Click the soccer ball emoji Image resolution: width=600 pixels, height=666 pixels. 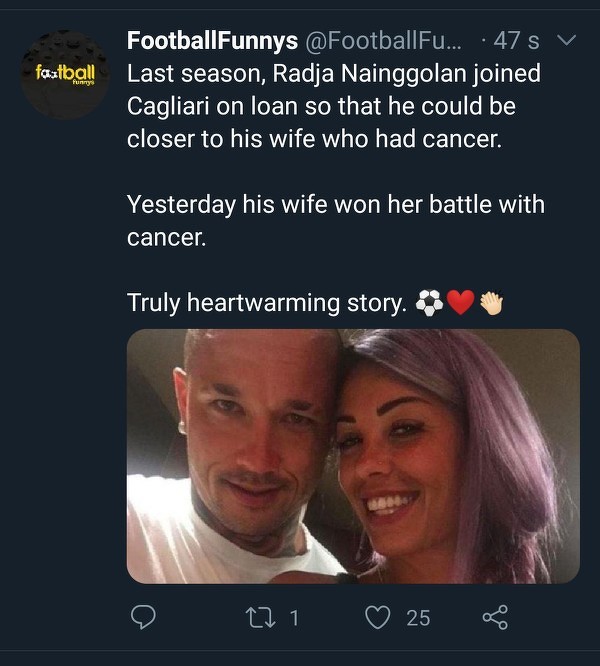click(430, 303)
